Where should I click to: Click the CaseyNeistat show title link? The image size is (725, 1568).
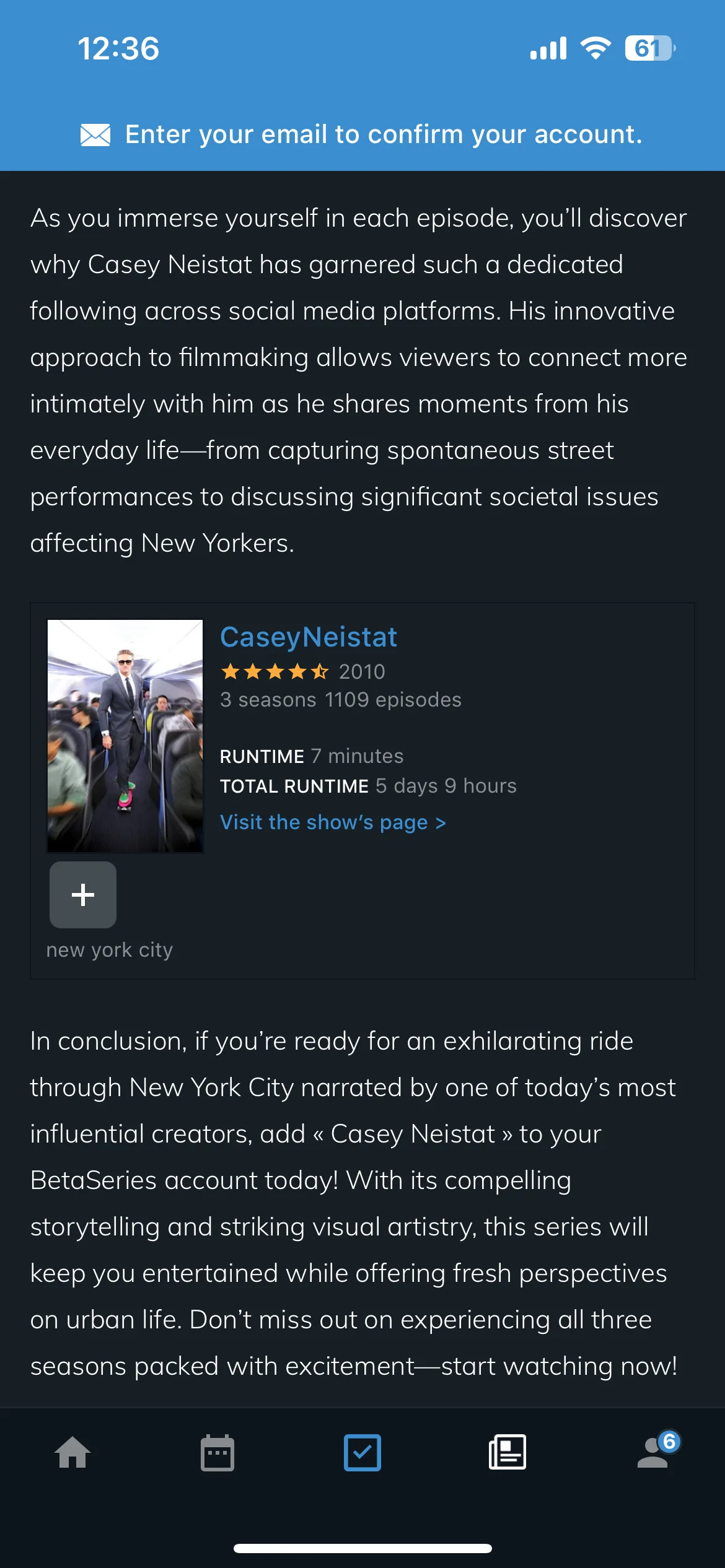(x=309, y=637)
